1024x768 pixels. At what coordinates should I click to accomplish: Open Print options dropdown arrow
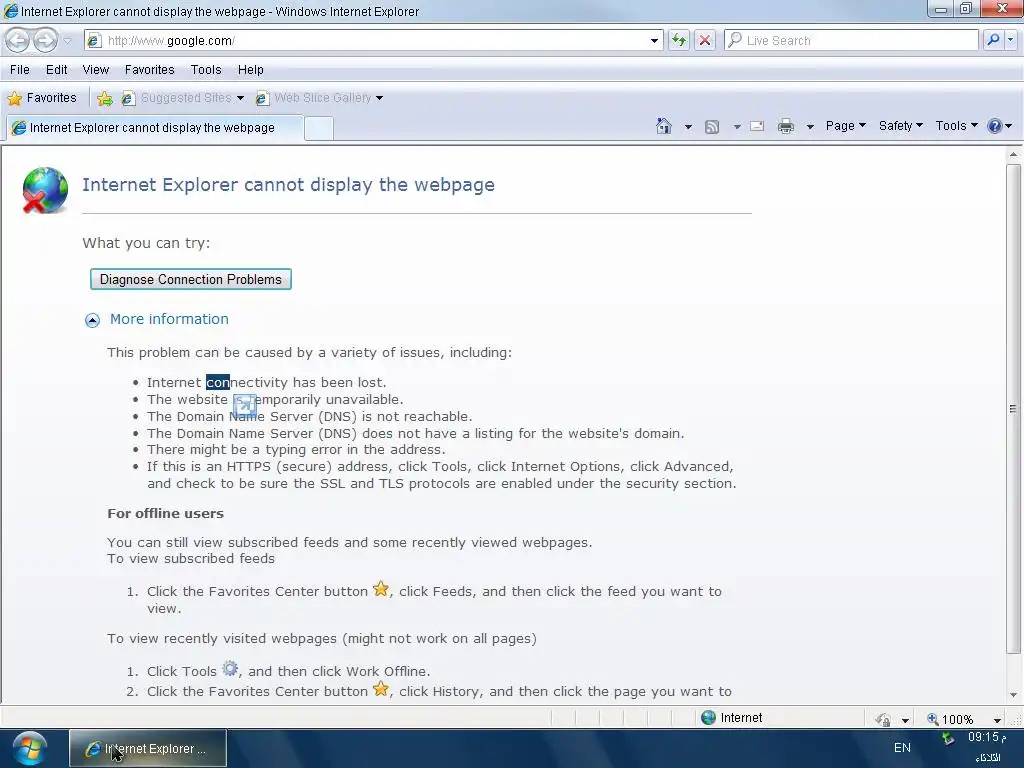[x=810, y=127]
